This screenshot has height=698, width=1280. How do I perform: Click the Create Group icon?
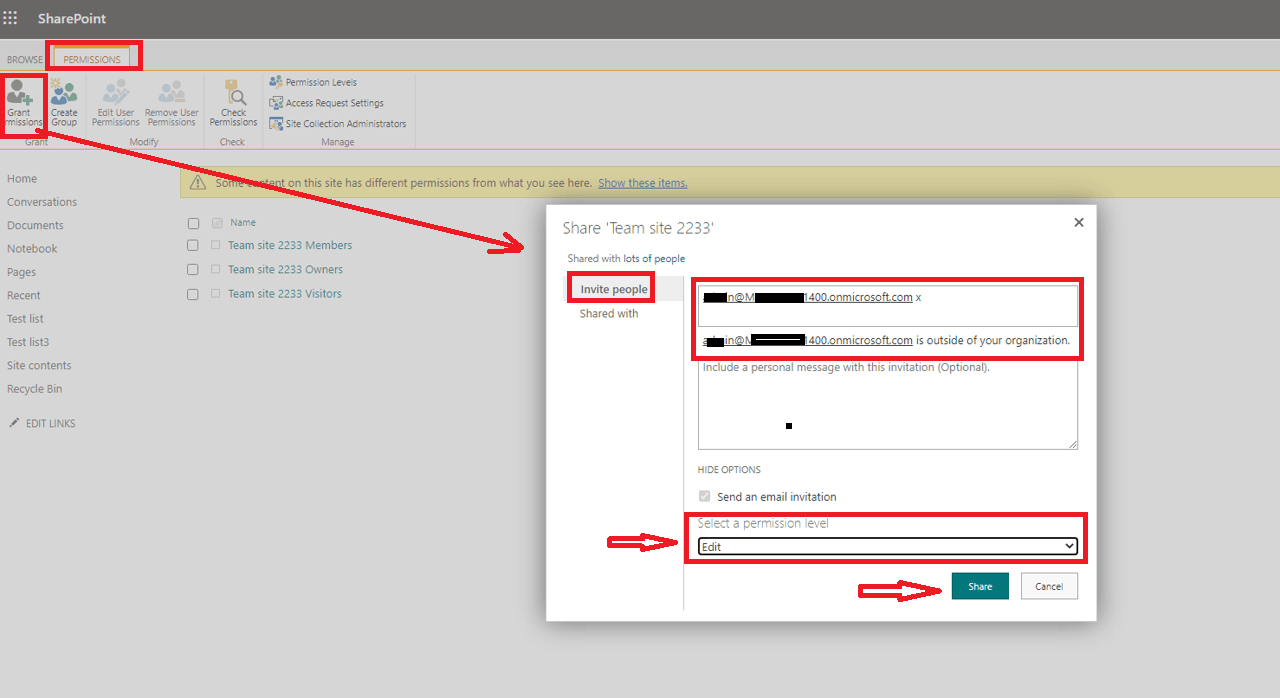64,100
